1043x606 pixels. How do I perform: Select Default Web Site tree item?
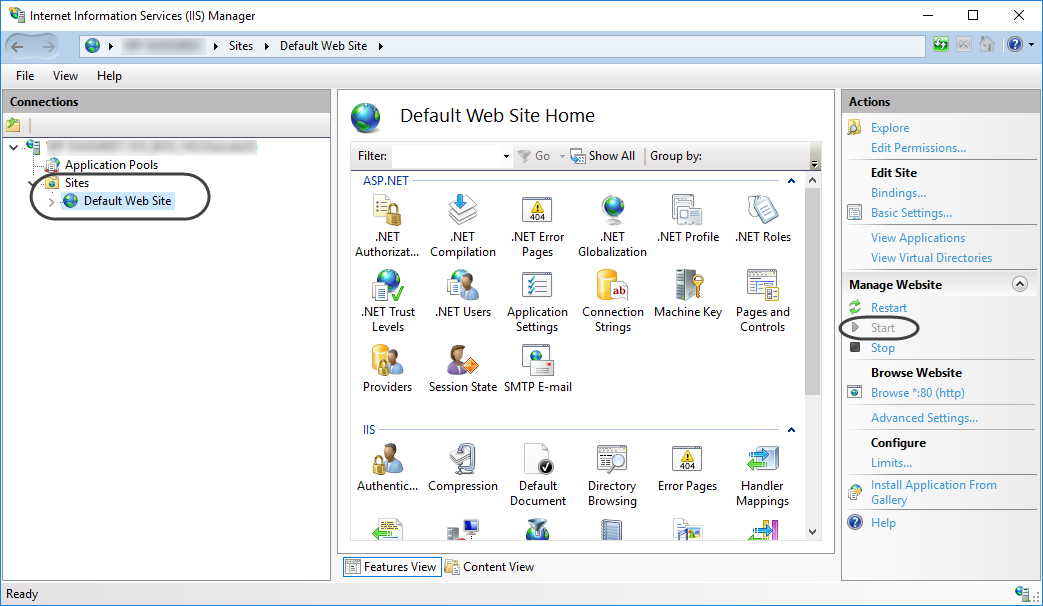click(x=127, y=201)
